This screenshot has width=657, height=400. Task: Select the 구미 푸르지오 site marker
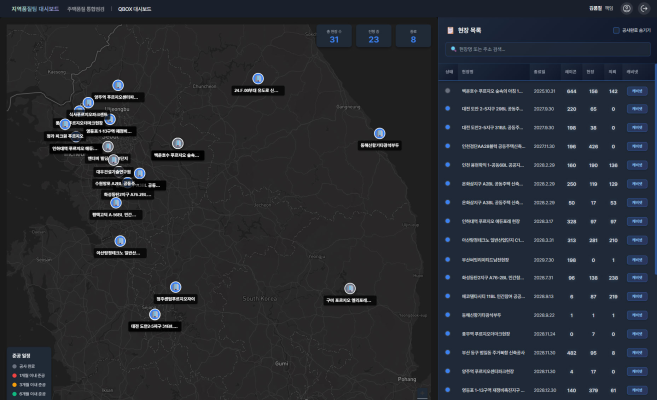(348, 287)
